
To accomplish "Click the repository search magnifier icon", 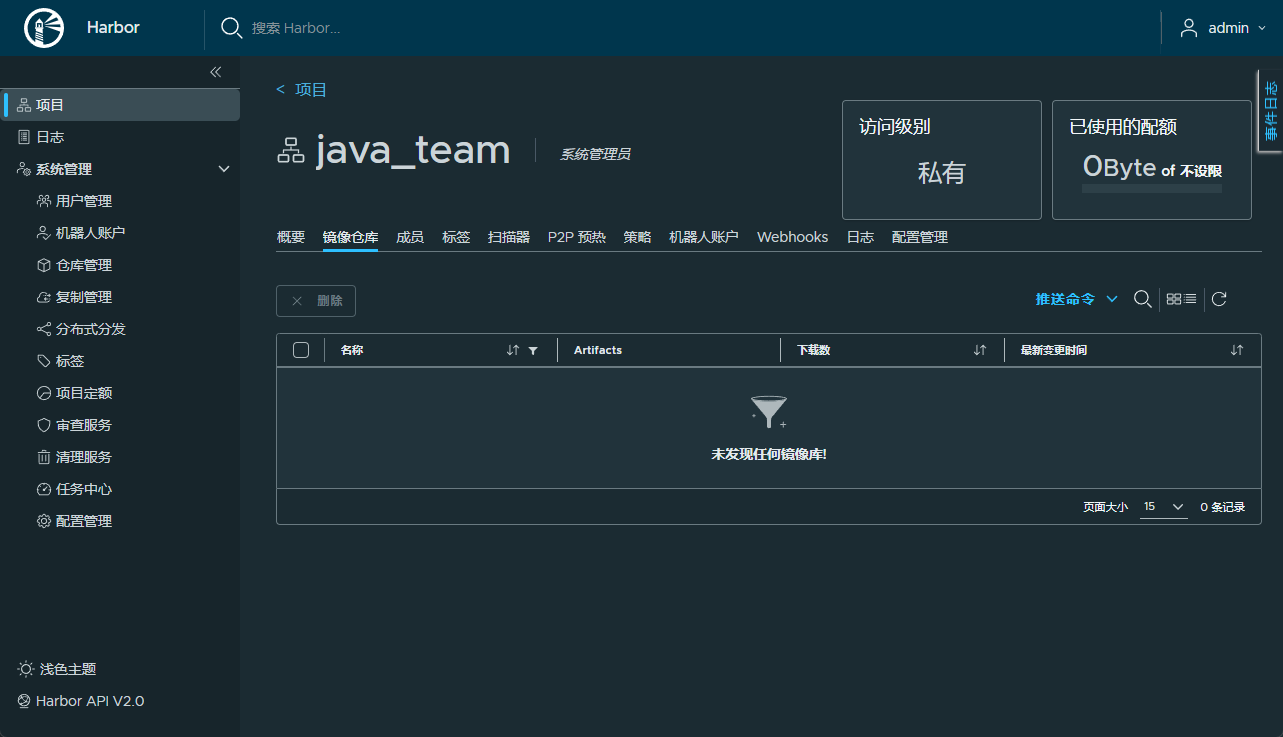I will [x=1142, y=299].
